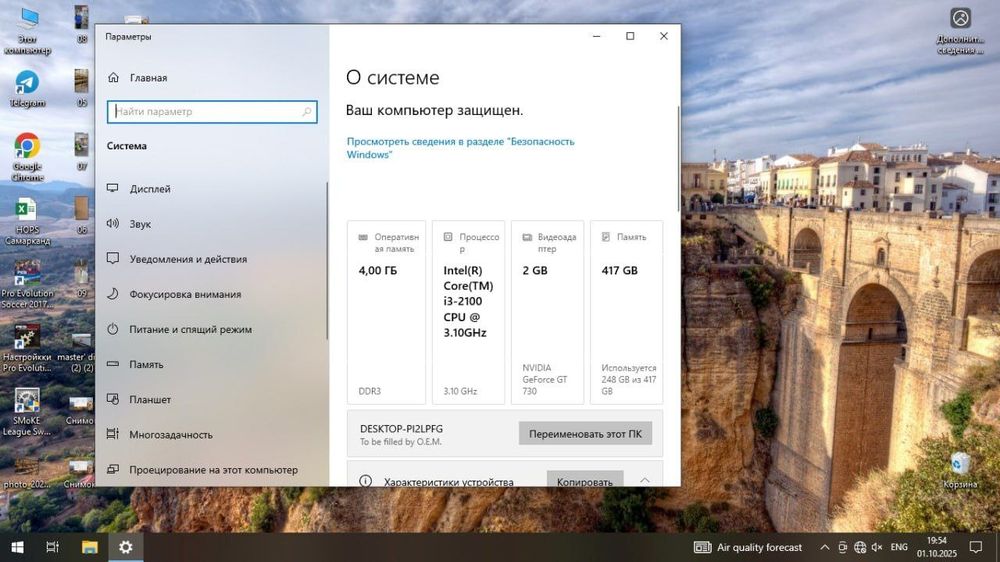This screenshot has height=562, width=1000.
Task: Click the Звук speaker icon in sidebar
Action: tap(113, 223)
